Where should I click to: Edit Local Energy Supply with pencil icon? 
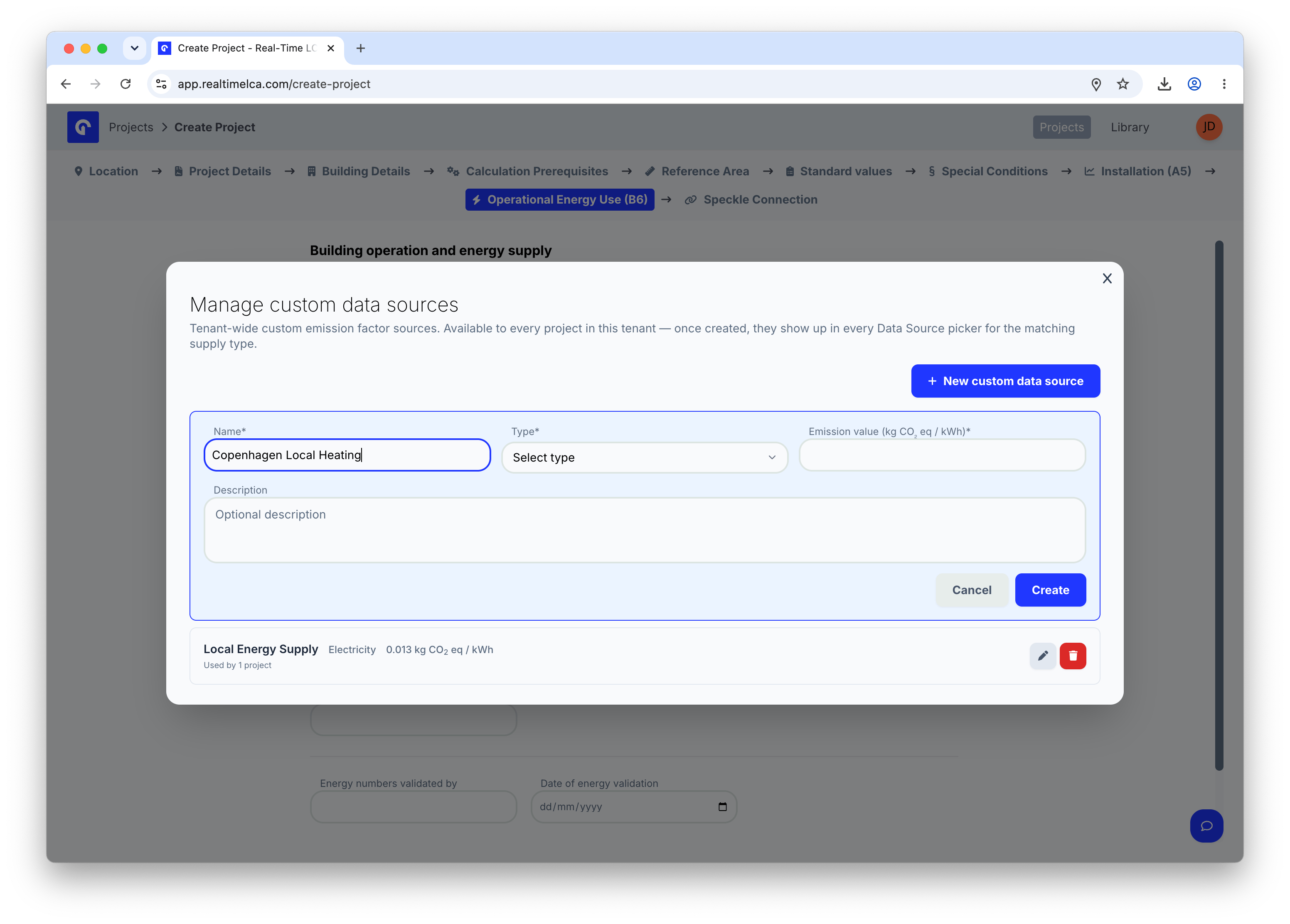[x=1043, y=656]
